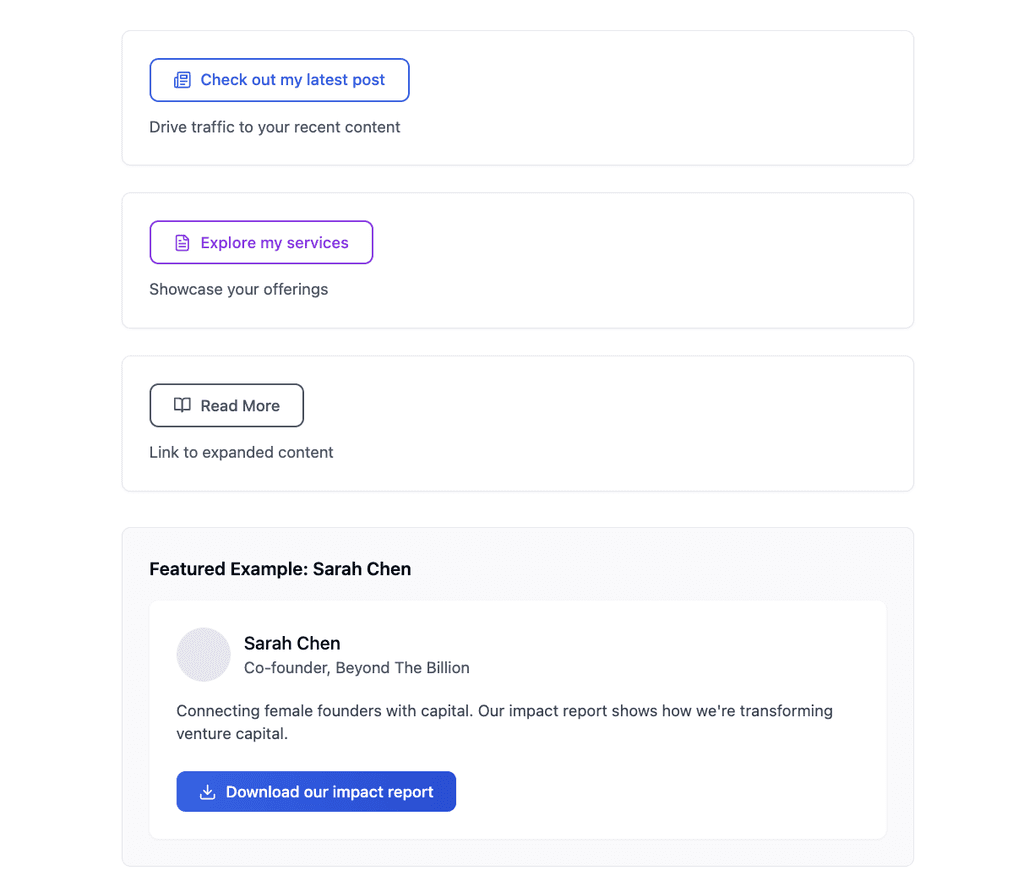Viewport: 1024px width, 880px height.
Task: Click the download icon in the impact report button
Action: coord(206,791)
